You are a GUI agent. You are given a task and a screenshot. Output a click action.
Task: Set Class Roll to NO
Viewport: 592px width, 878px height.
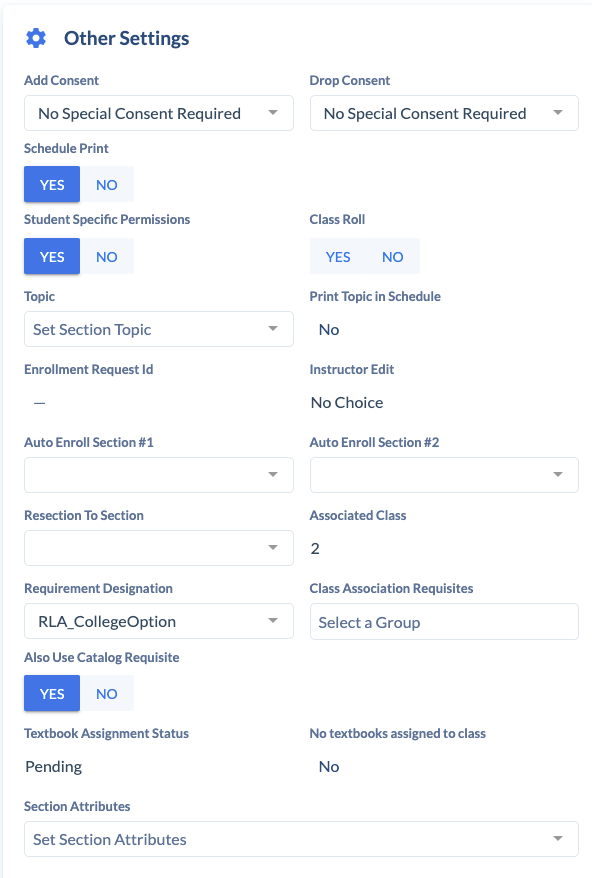pyautogui.click(x=393, y=256)
